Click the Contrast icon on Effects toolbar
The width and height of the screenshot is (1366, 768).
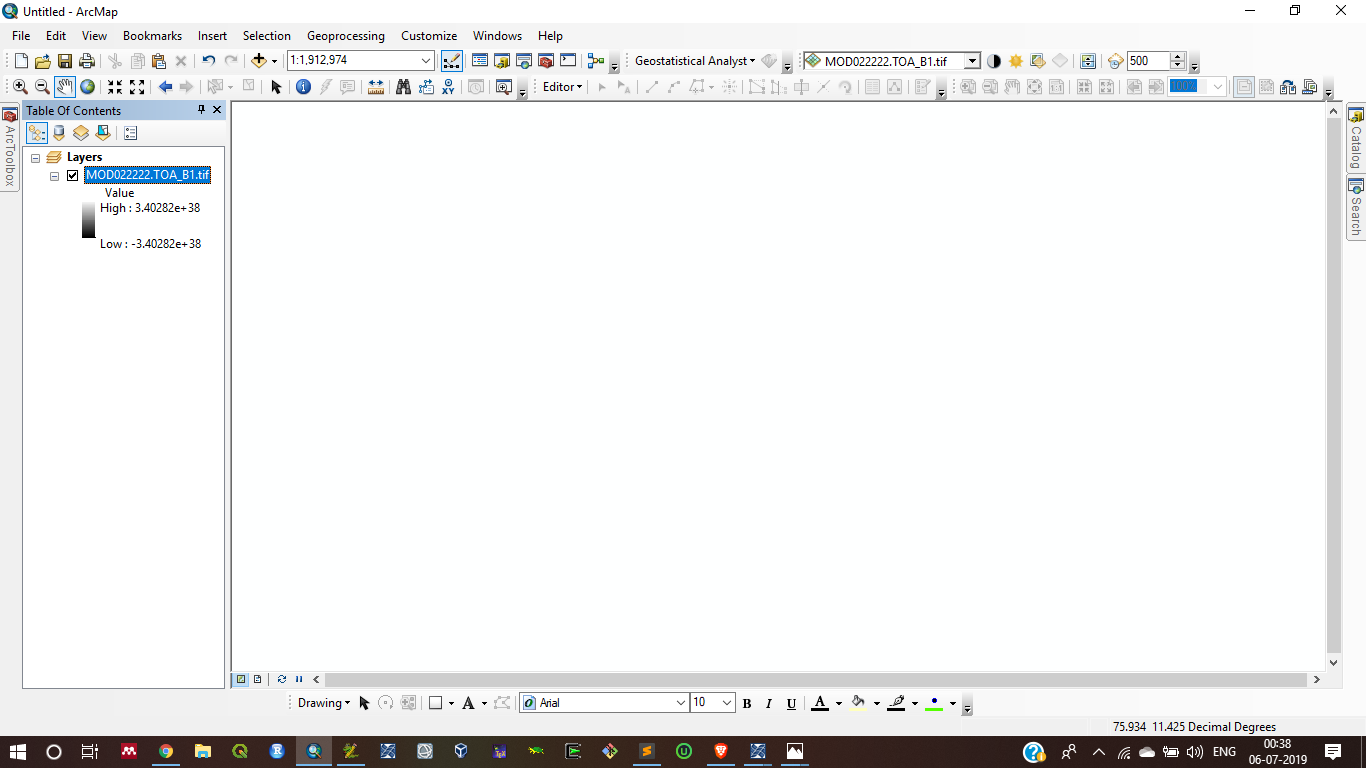(994, 61)
